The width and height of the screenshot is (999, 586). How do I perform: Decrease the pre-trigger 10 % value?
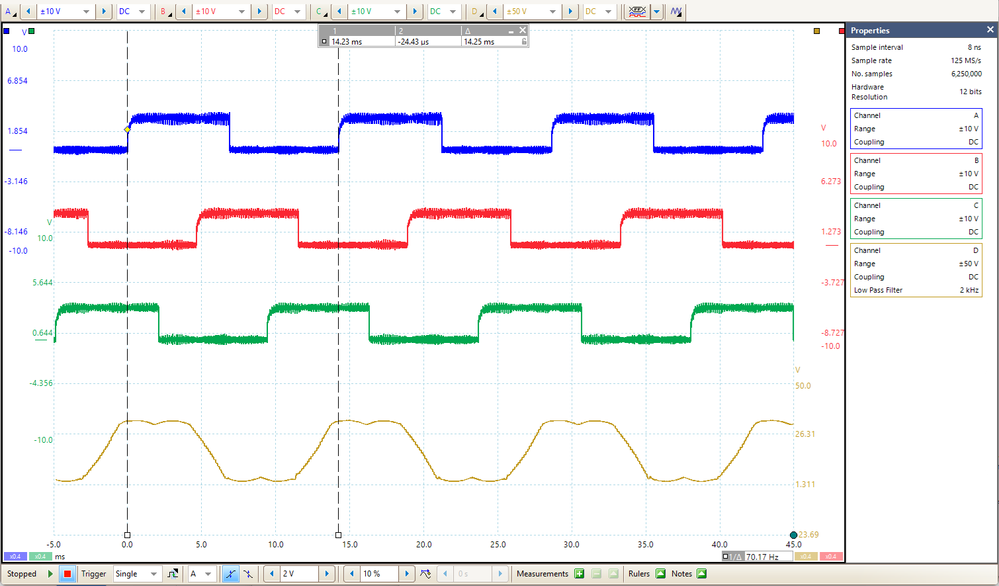pos(350,574)
